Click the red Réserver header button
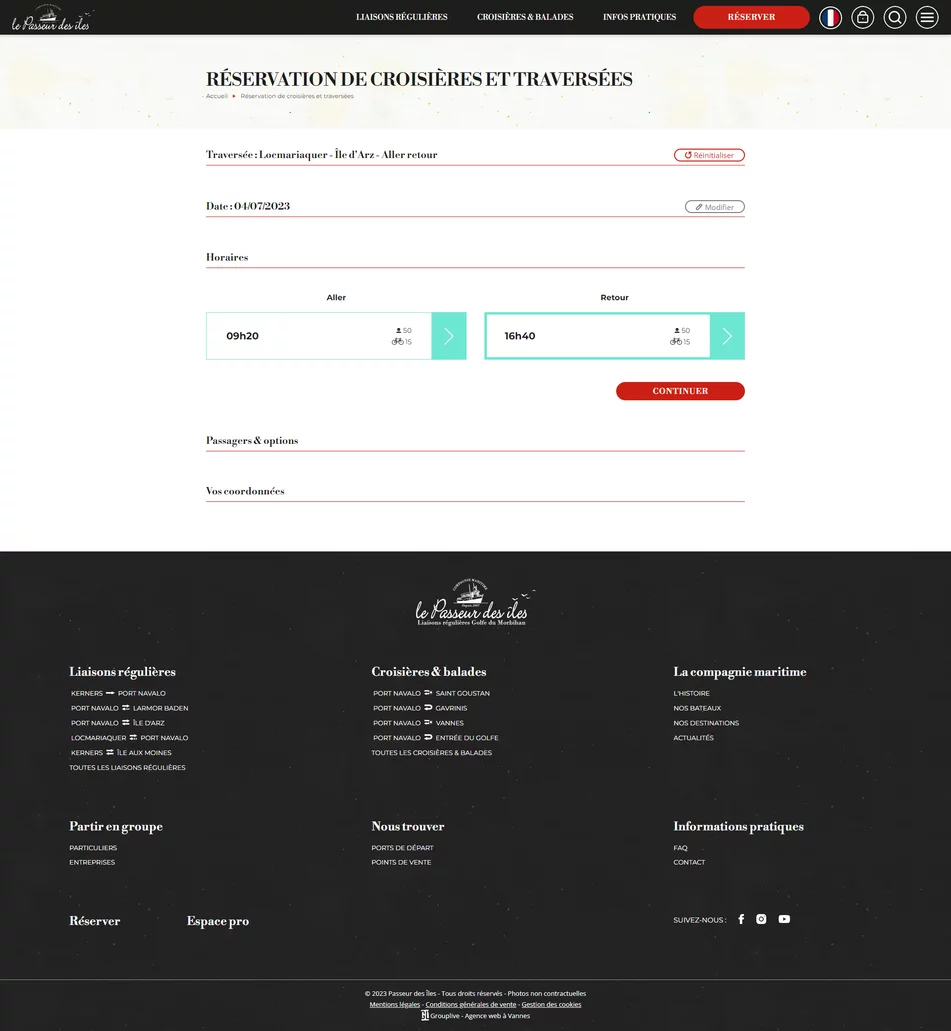Screen dimensions: 951x1031 click(x=751, y=17)
